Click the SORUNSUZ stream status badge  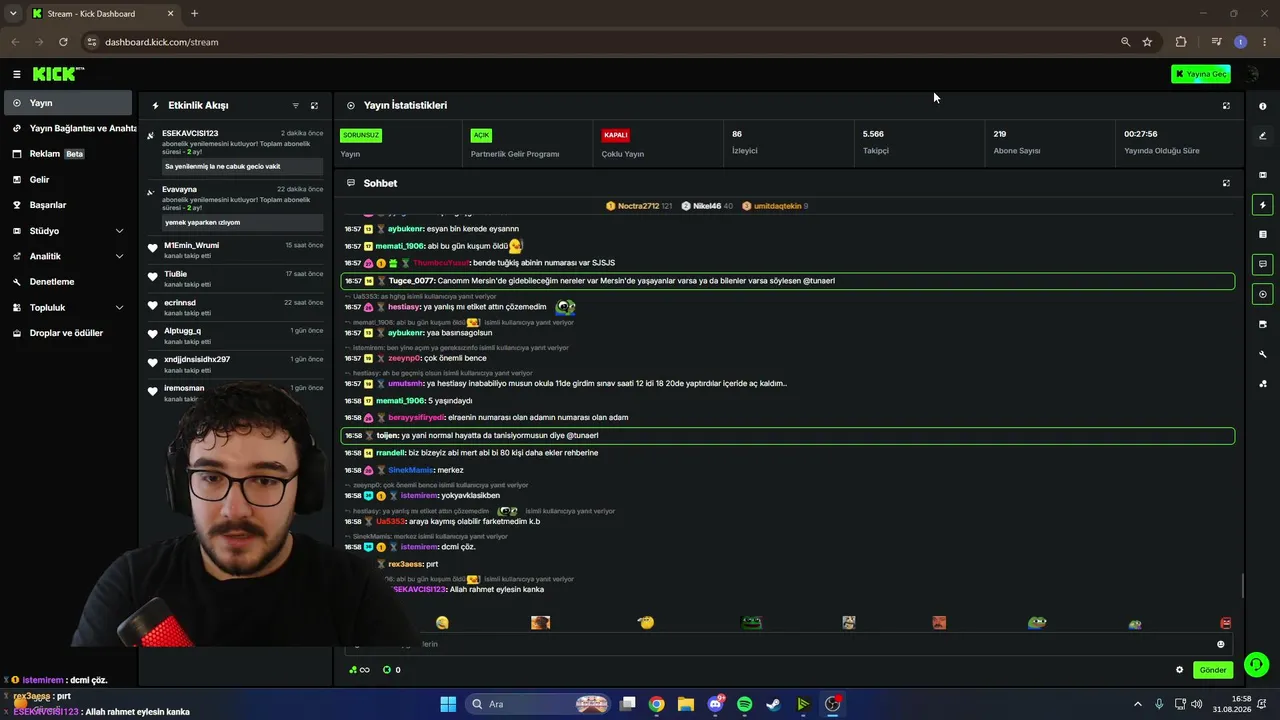[x=361, y=135]
